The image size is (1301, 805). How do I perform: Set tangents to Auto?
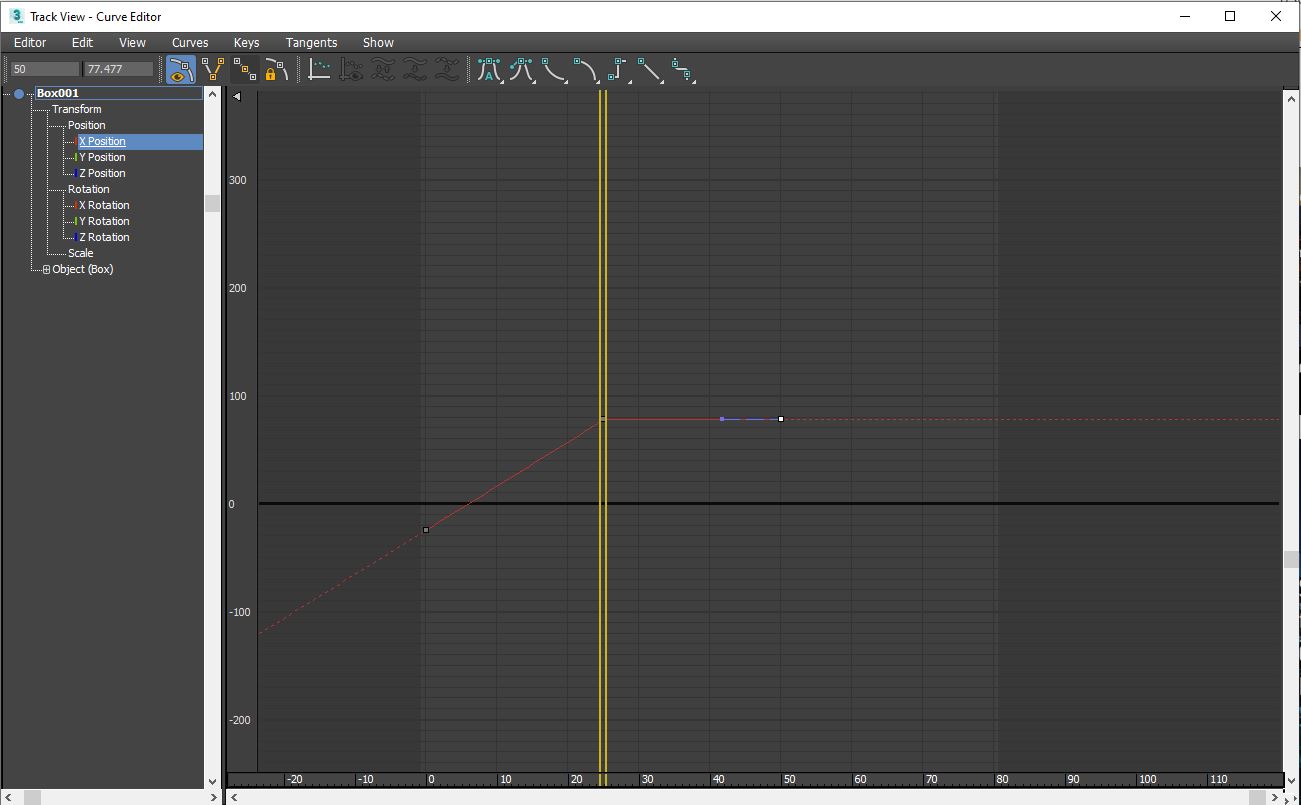(490, 69)
